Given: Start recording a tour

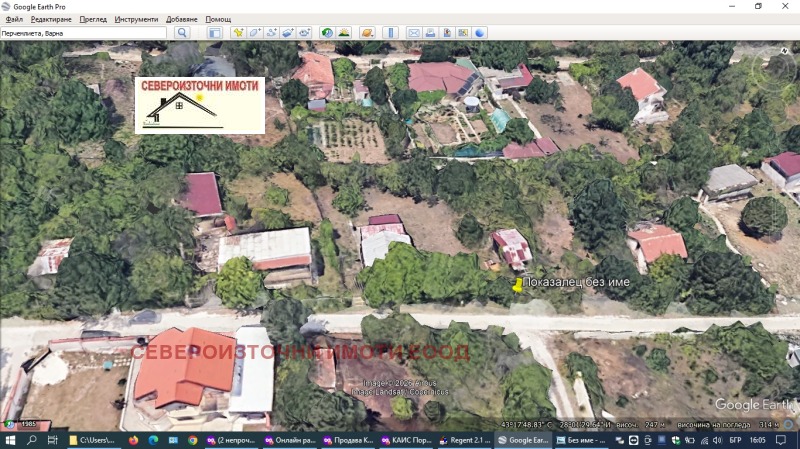Looking at the screenshot, I should coord(305,33).
